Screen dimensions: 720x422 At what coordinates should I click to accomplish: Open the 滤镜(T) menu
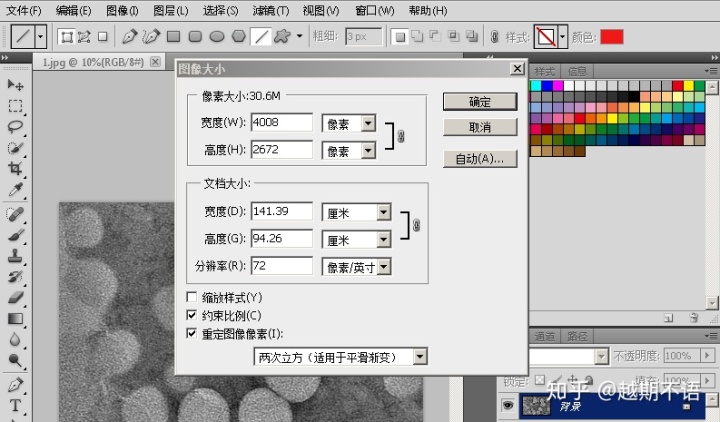tap(270, 10)
